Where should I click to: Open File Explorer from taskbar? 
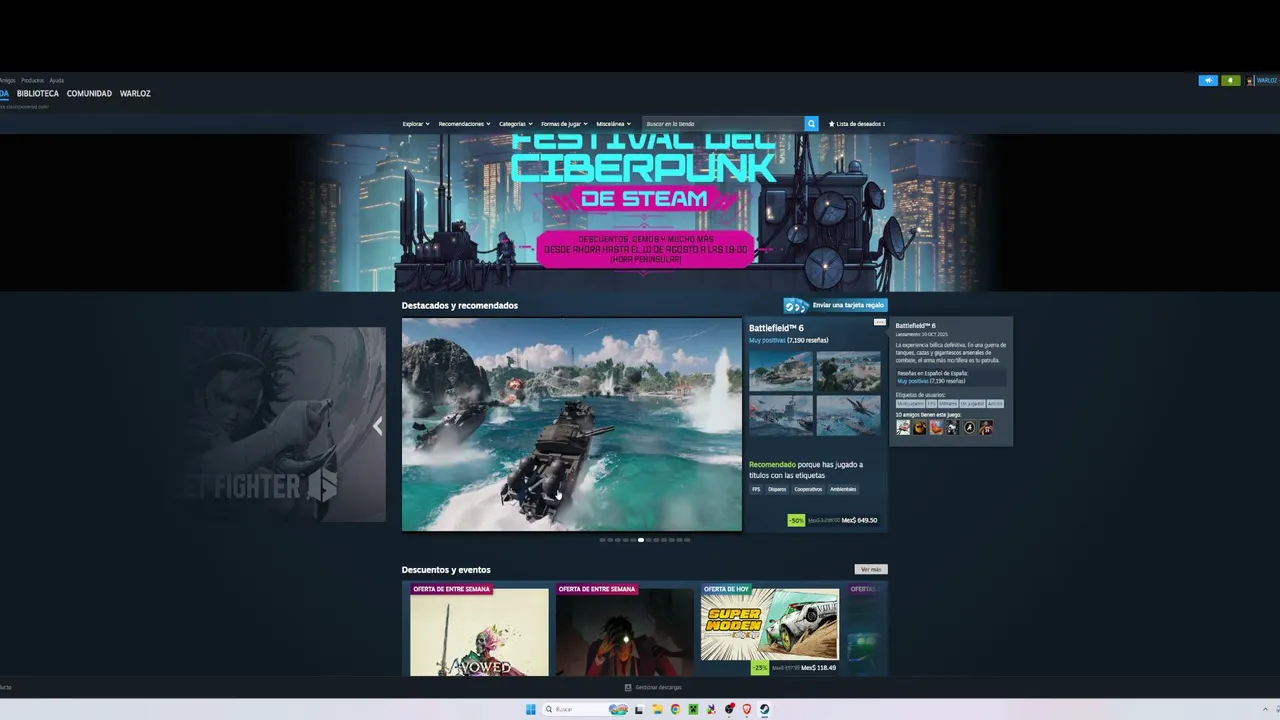tap(657, 710)
